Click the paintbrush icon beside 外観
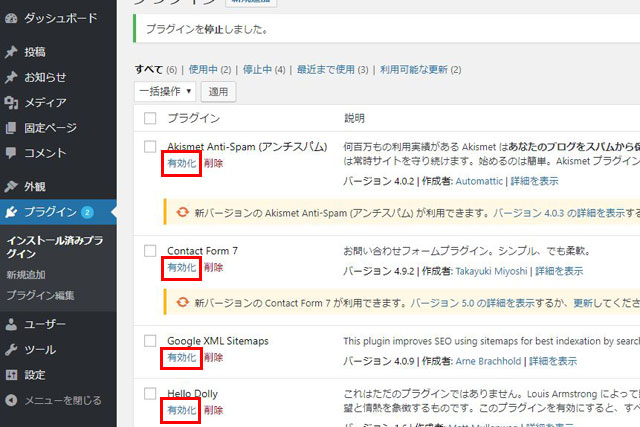This screenshot has height=427, width=640. click(x=11, y=187)
